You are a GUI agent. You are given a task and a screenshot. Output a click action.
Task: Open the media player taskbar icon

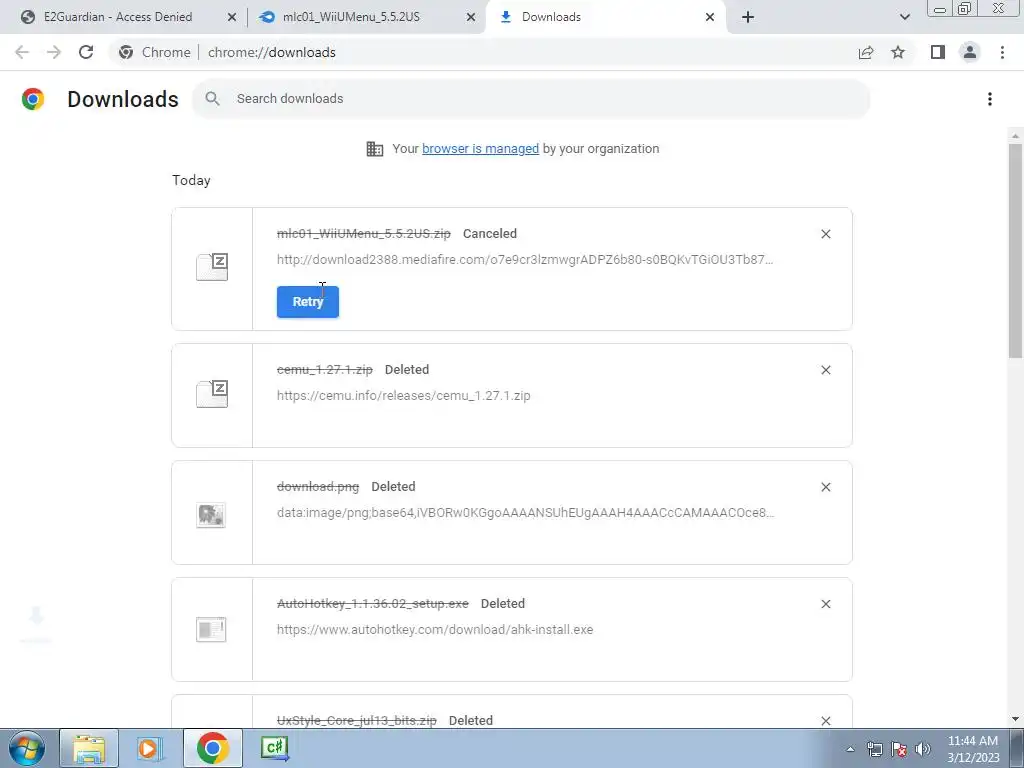(150, 748)
